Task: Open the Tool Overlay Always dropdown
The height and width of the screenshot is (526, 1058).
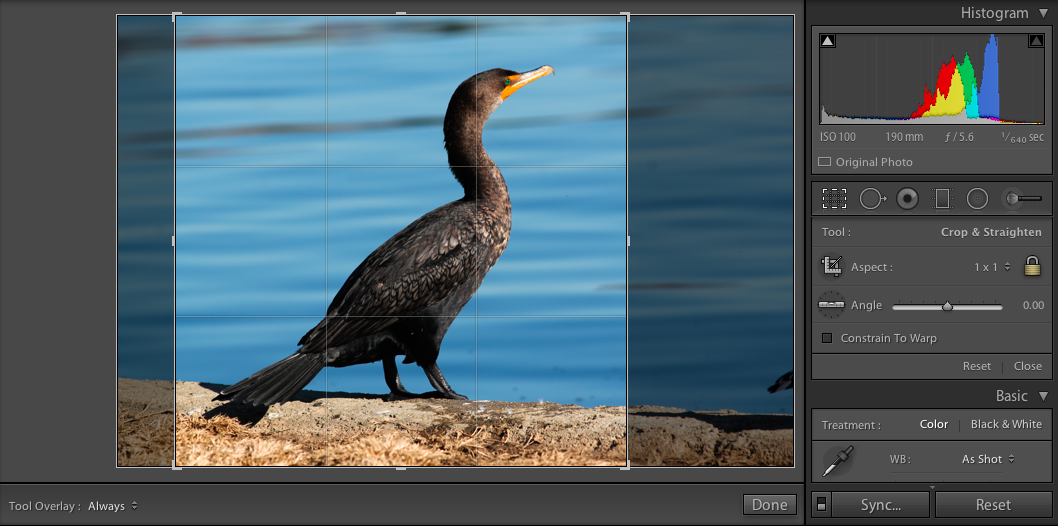Action: coord(113,506)
